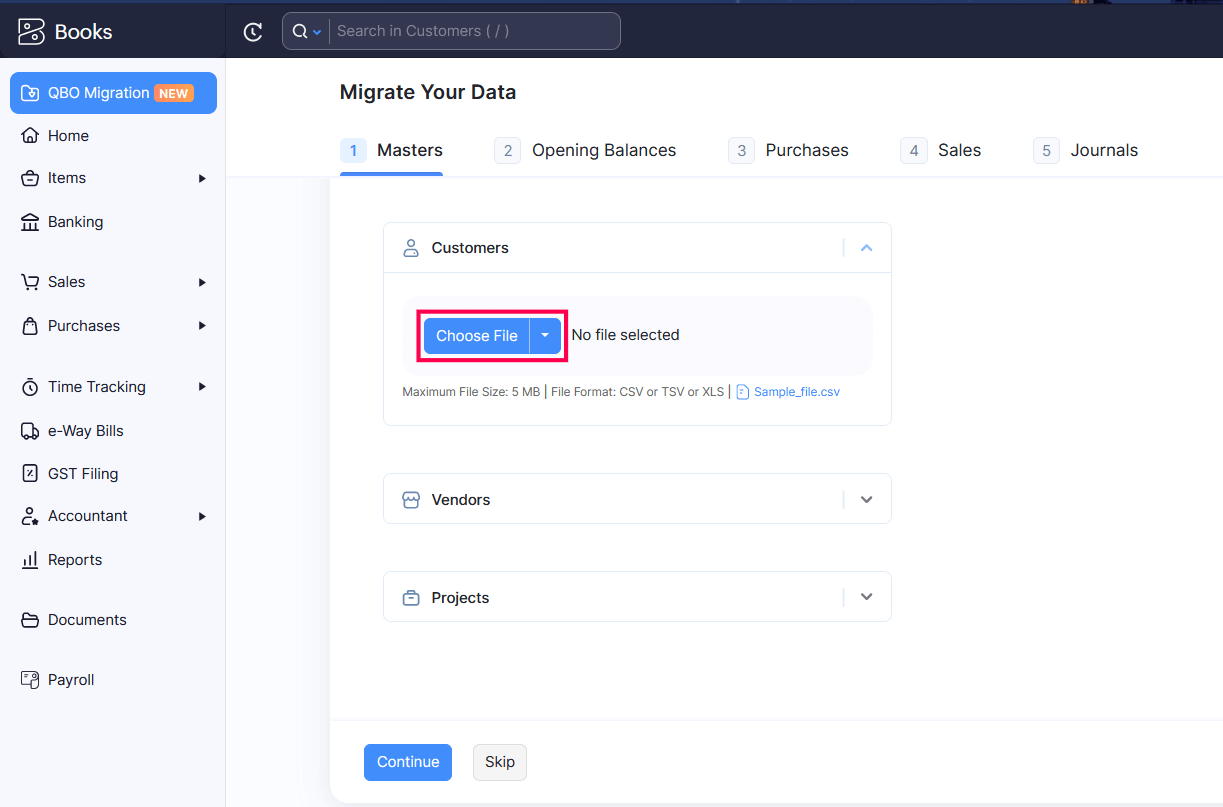Viewport: 1223px width, 807px height.
Task: Type in the Search in Customers field
Action: coord(475,31)
